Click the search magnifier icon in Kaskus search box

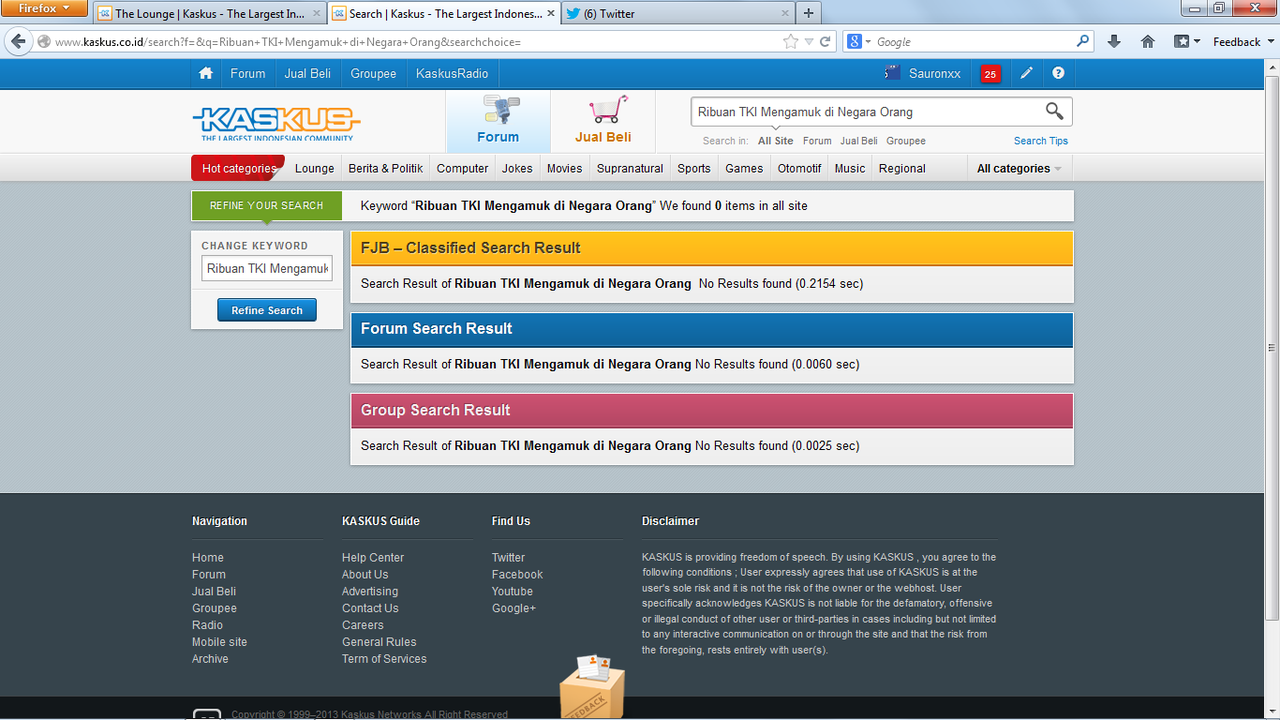[x=1054, y=111]
